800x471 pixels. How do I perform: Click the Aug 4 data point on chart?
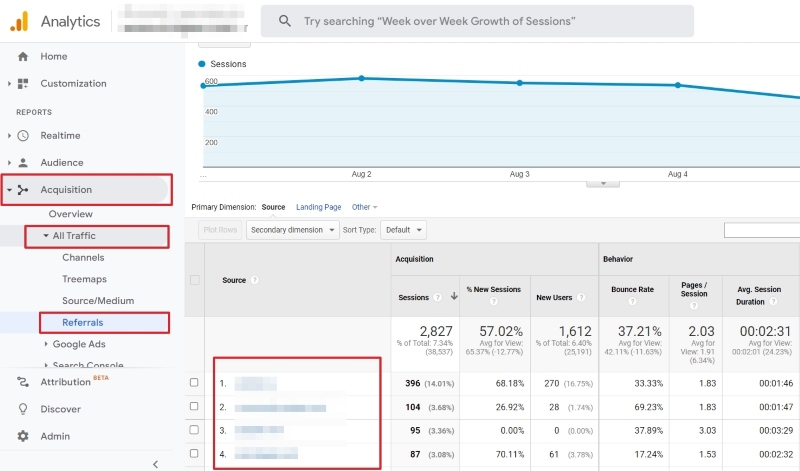coord(678,85)
